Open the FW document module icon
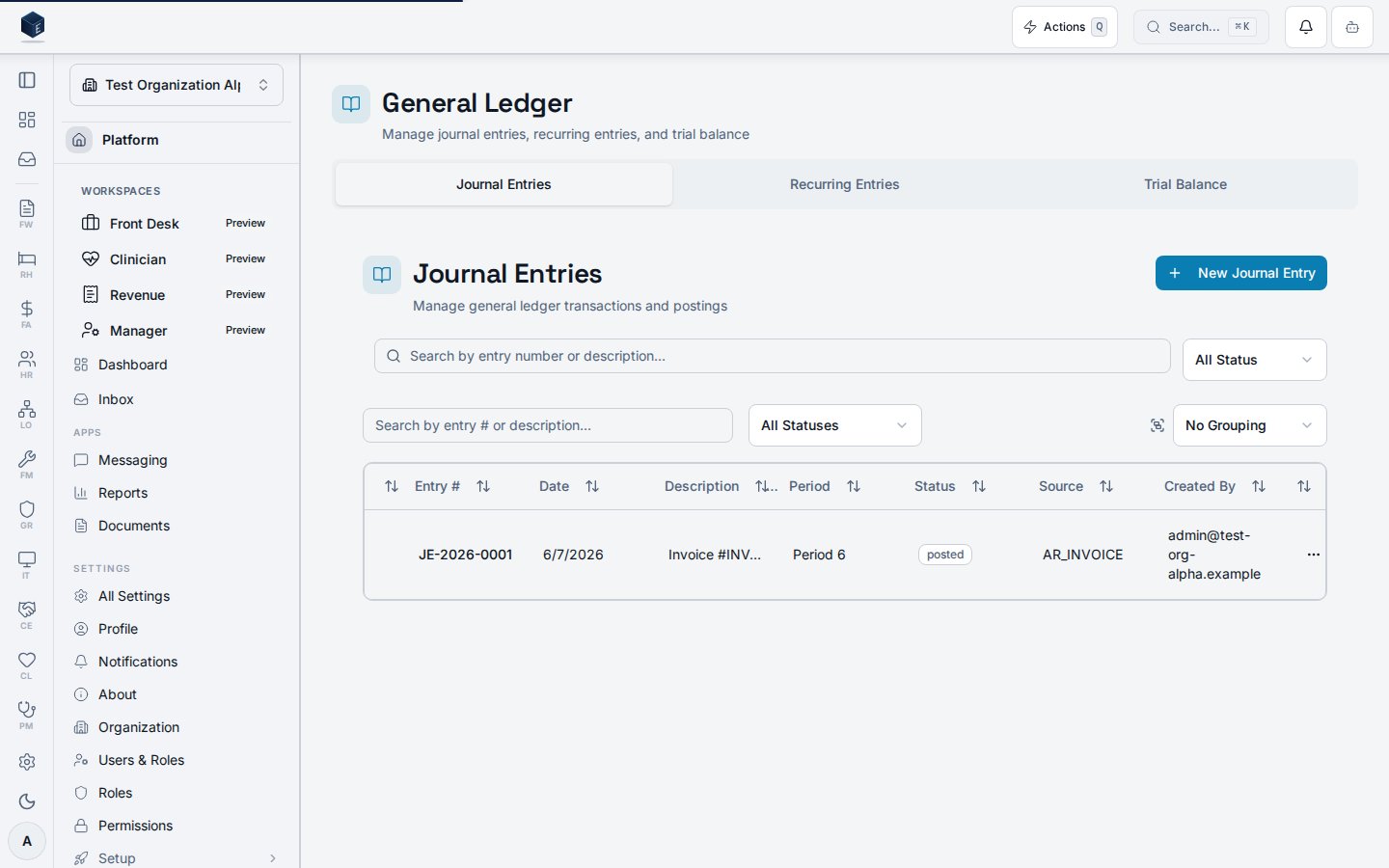The image size is (1389, 868). pos(27,213)
